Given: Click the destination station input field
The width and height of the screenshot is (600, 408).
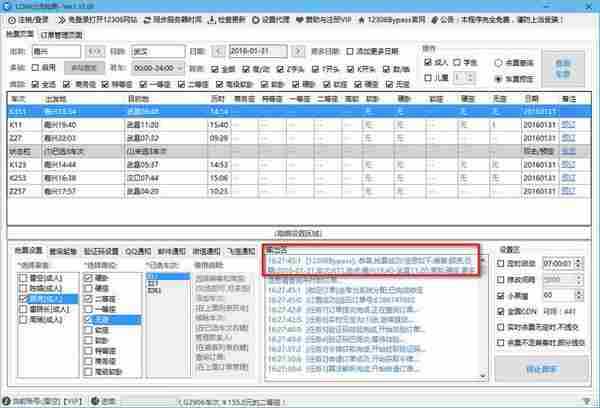Looking at the screenshot, I should coord(158,51).
